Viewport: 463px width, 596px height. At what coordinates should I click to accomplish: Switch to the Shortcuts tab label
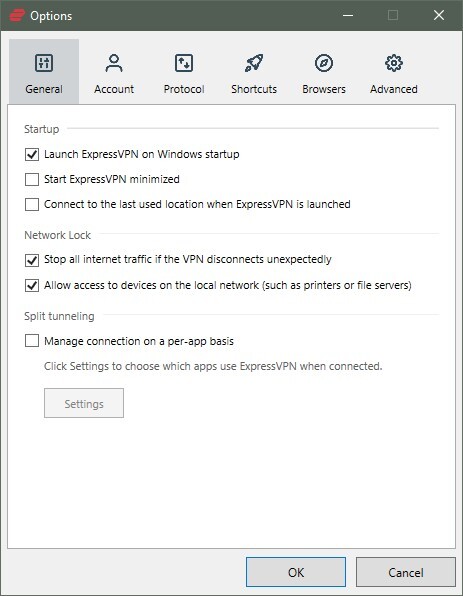pos(254,89)
